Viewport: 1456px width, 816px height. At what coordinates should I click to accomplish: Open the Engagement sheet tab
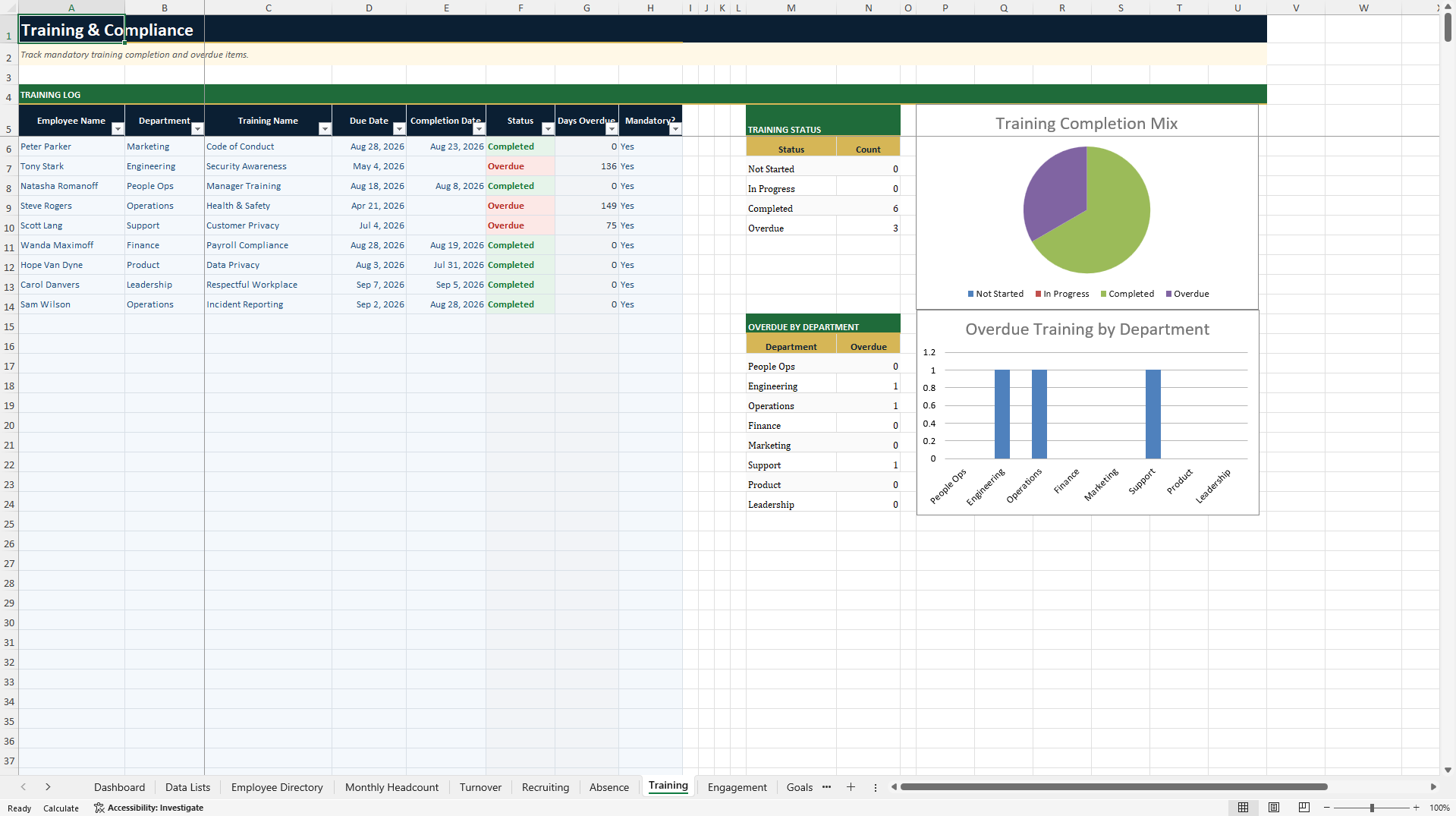pyautogui.click(x=737, y=787)
